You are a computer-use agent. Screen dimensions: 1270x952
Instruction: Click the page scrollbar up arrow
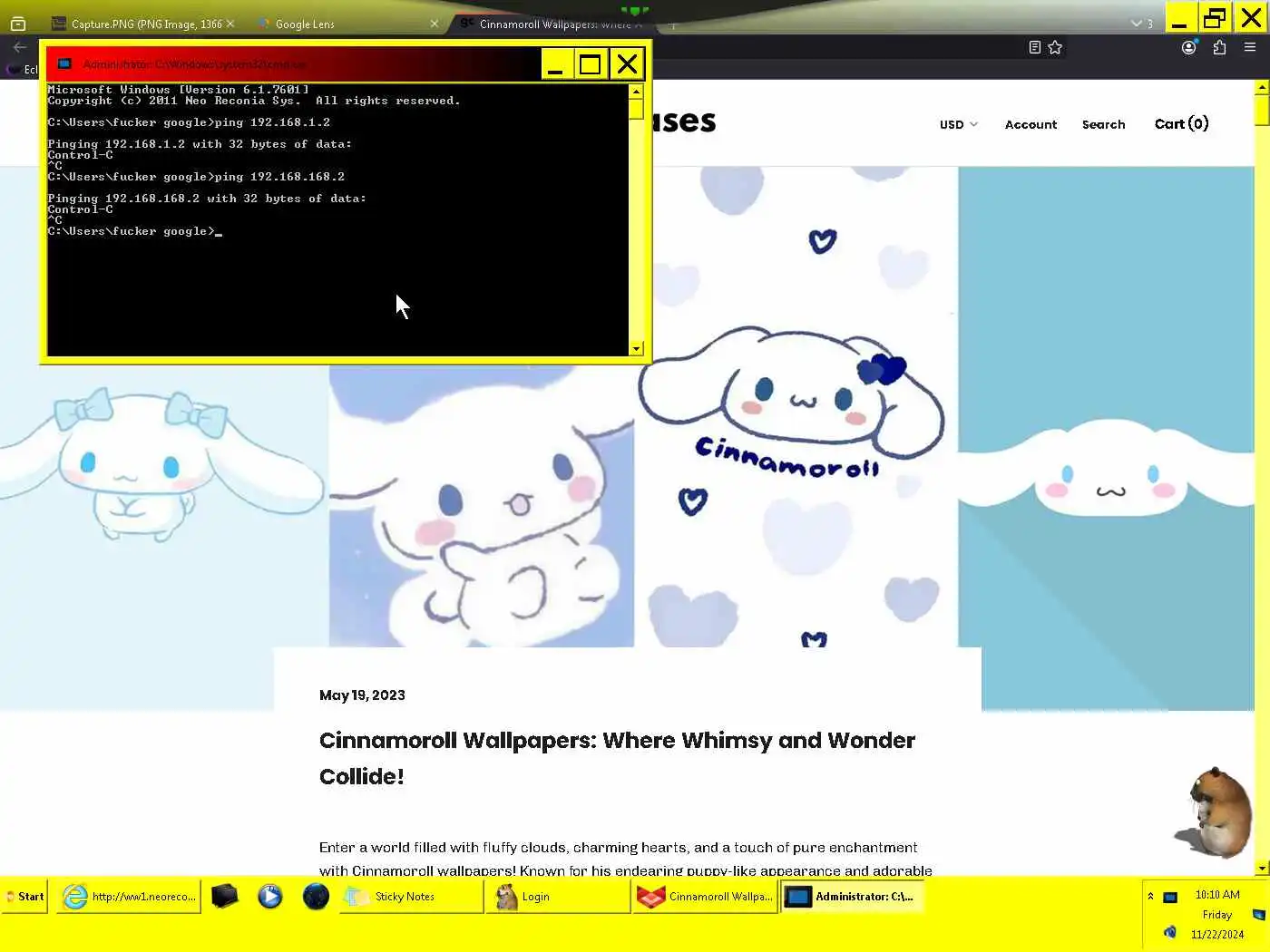tap(1262, 88)
